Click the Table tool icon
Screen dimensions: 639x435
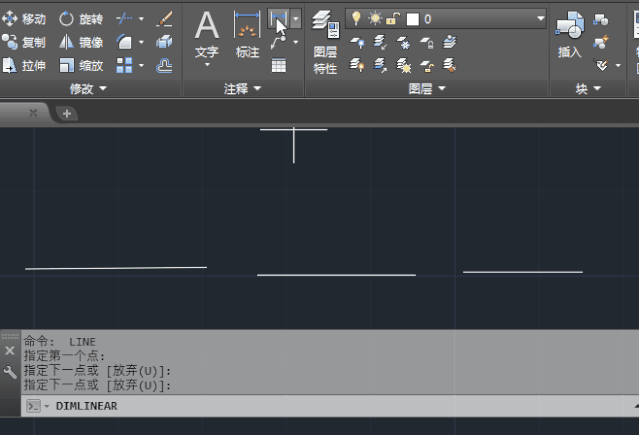pos(279,65)
